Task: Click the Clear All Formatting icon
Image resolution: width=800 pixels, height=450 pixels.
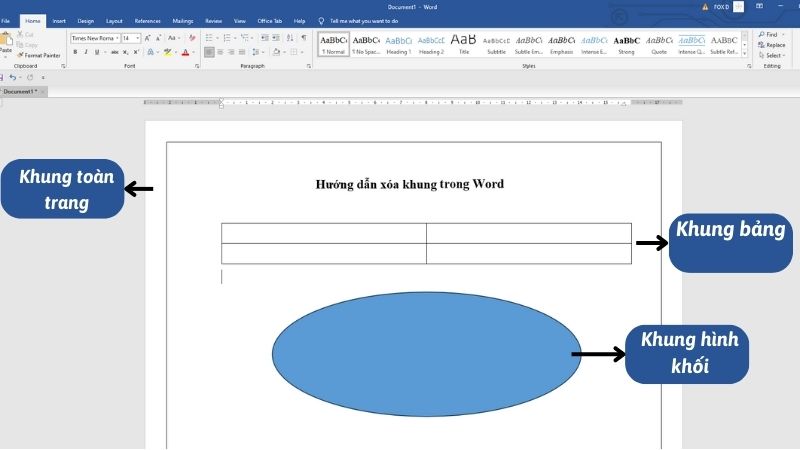Action: [191, 38]
